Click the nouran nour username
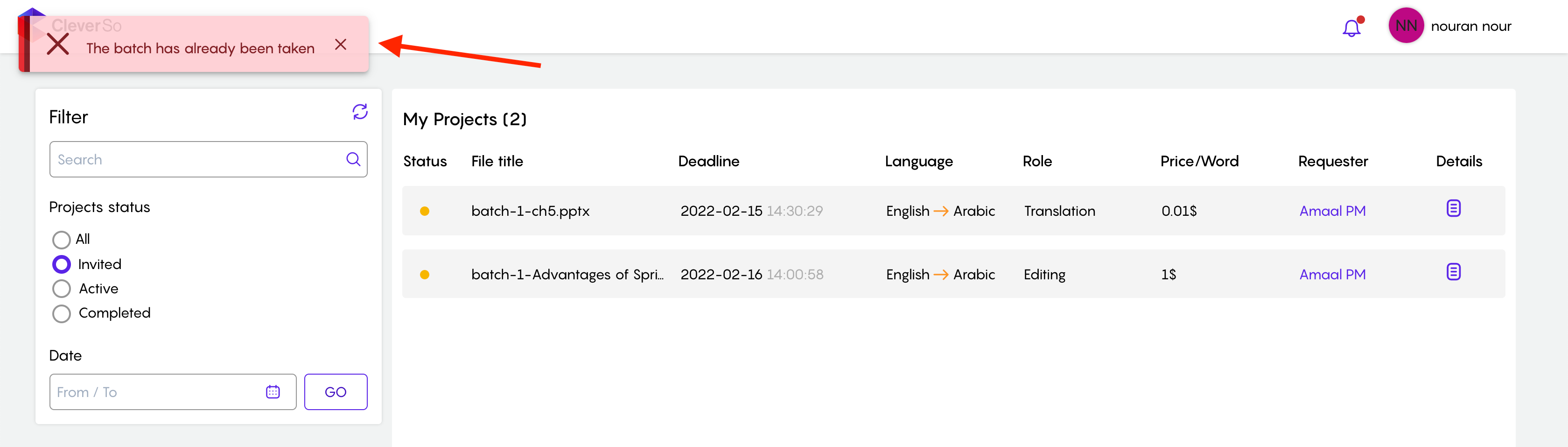Image resolution: width=1568 pixels, height=447 pixels. pos(1470,26)
